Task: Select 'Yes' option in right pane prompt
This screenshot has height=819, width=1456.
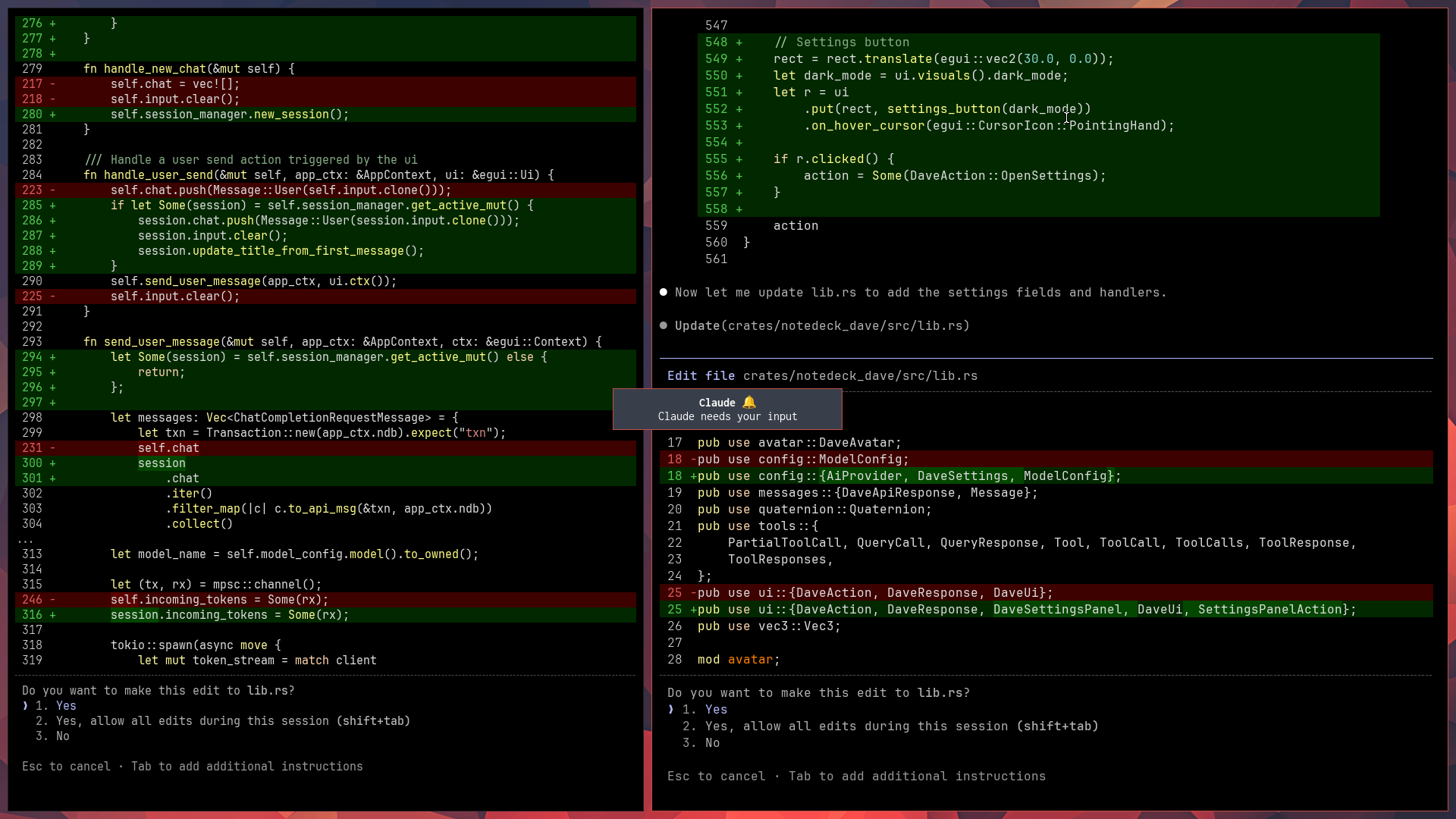Action: [716, 709]
